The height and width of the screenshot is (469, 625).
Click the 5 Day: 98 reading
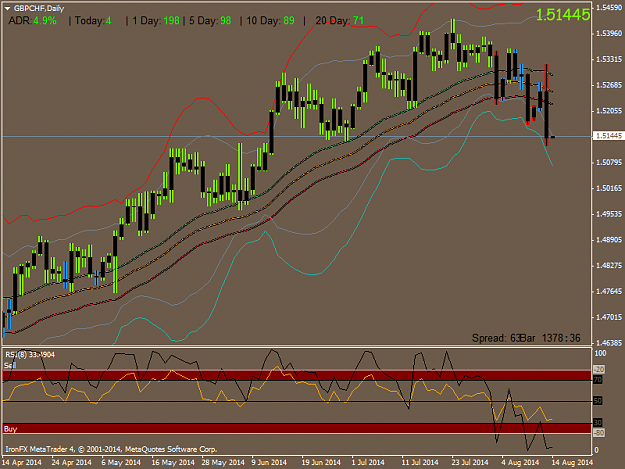210,21
